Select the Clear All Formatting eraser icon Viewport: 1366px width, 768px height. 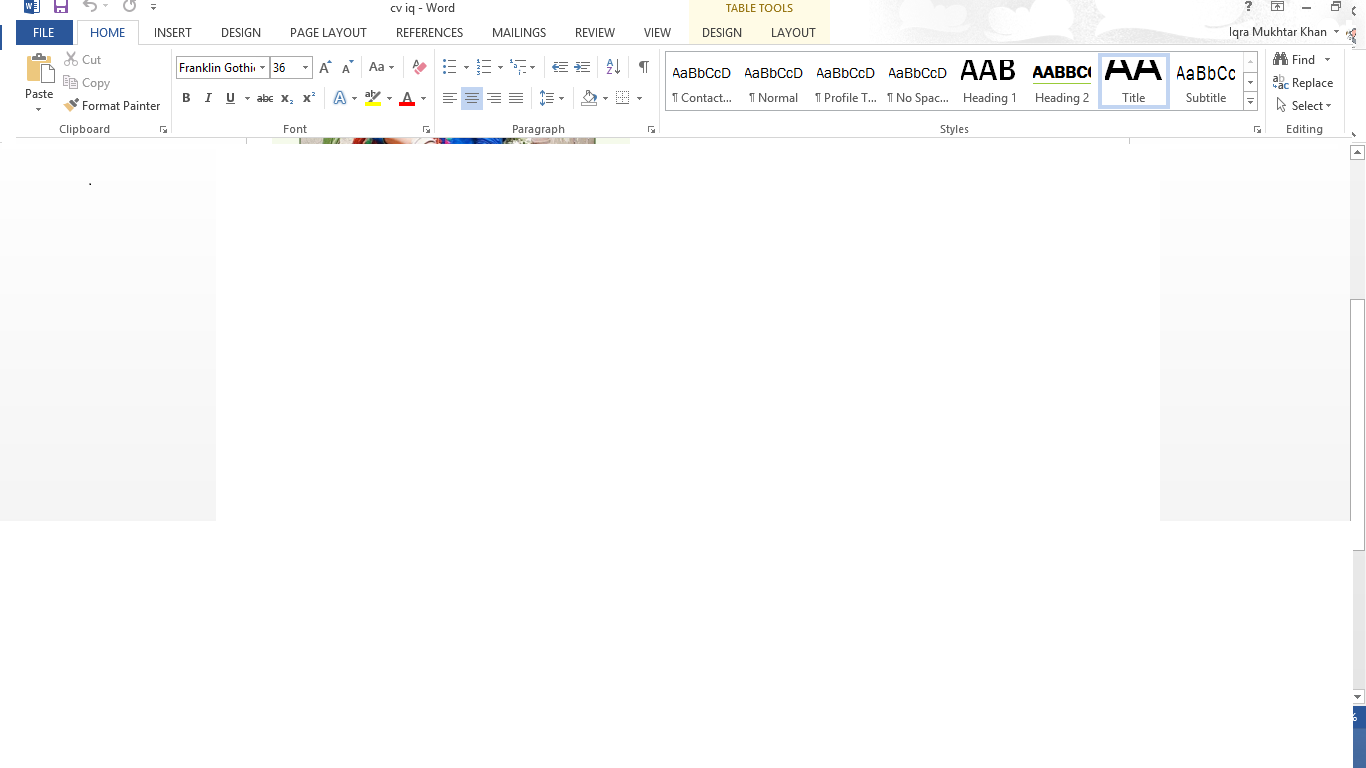click(x=419, y=67)
